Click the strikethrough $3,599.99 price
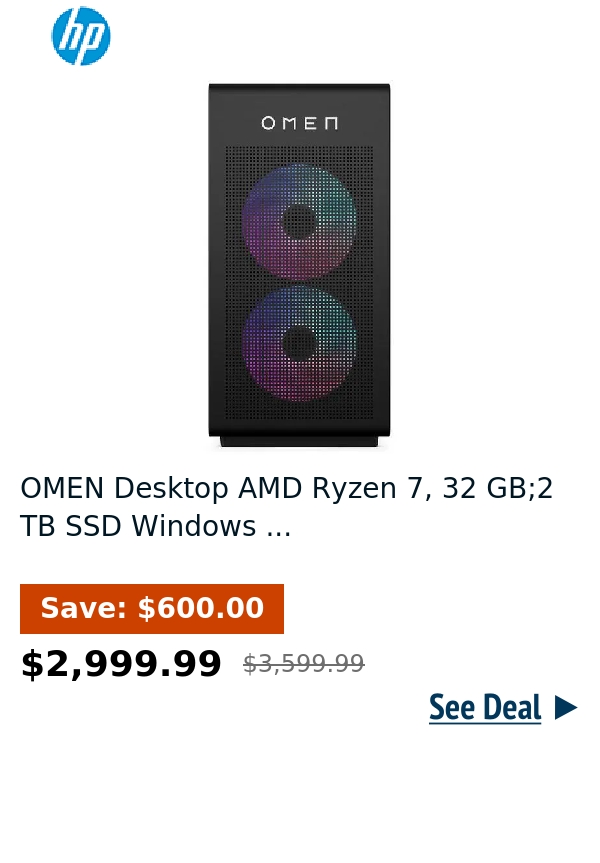The height and width of the screenshot is (863, 600). pos(302,663)
